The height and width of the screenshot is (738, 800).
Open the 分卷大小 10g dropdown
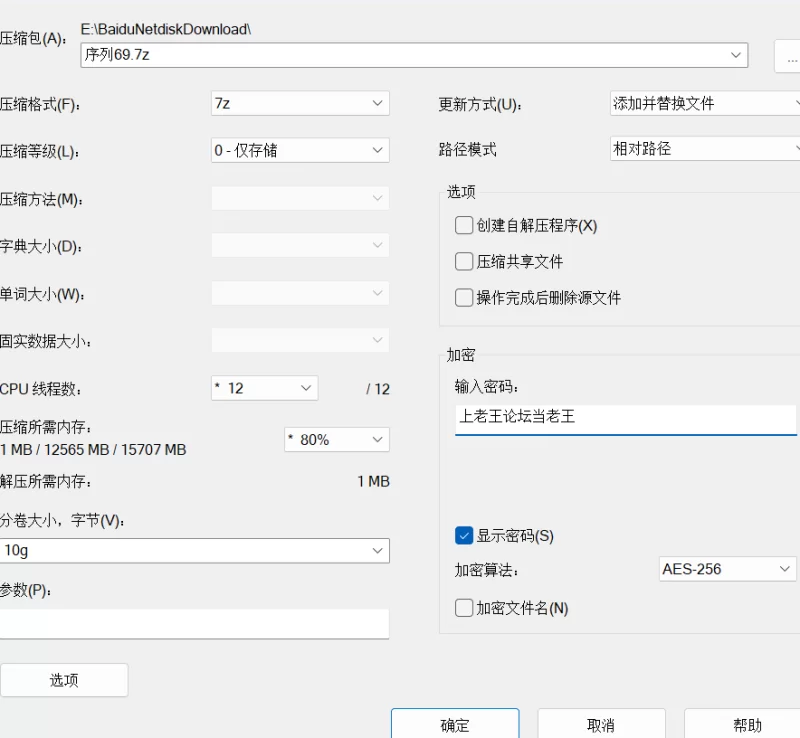[x=194, y=551]
